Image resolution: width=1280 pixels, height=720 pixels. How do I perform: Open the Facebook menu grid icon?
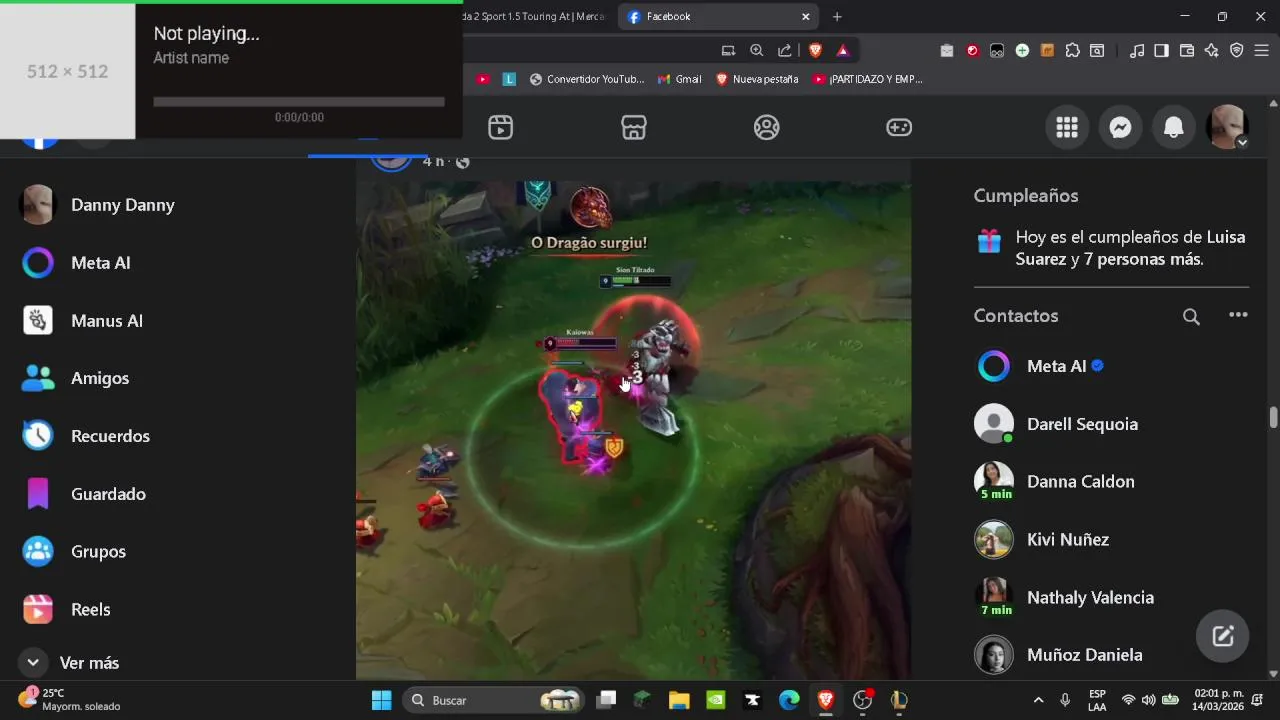tap(1067, 128)
